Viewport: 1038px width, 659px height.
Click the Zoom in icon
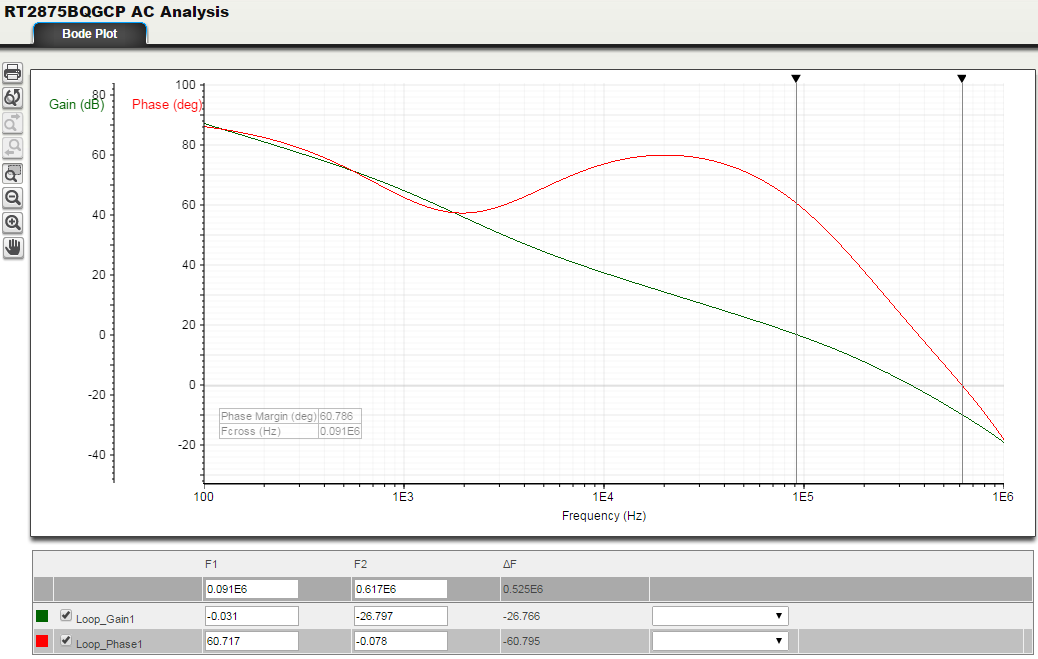pyautogui.click(x=13, y=223)
